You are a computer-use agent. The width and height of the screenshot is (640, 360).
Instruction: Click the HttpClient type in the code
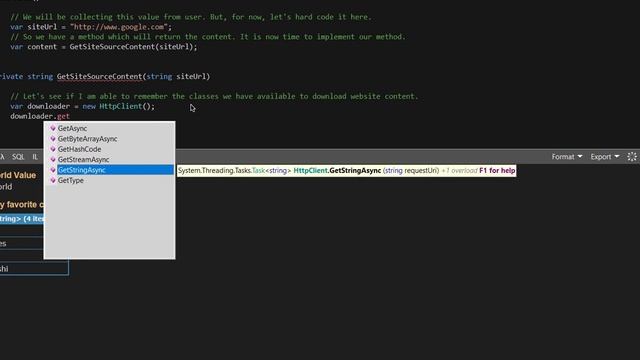pyautogui.click(x=120, y=106)
